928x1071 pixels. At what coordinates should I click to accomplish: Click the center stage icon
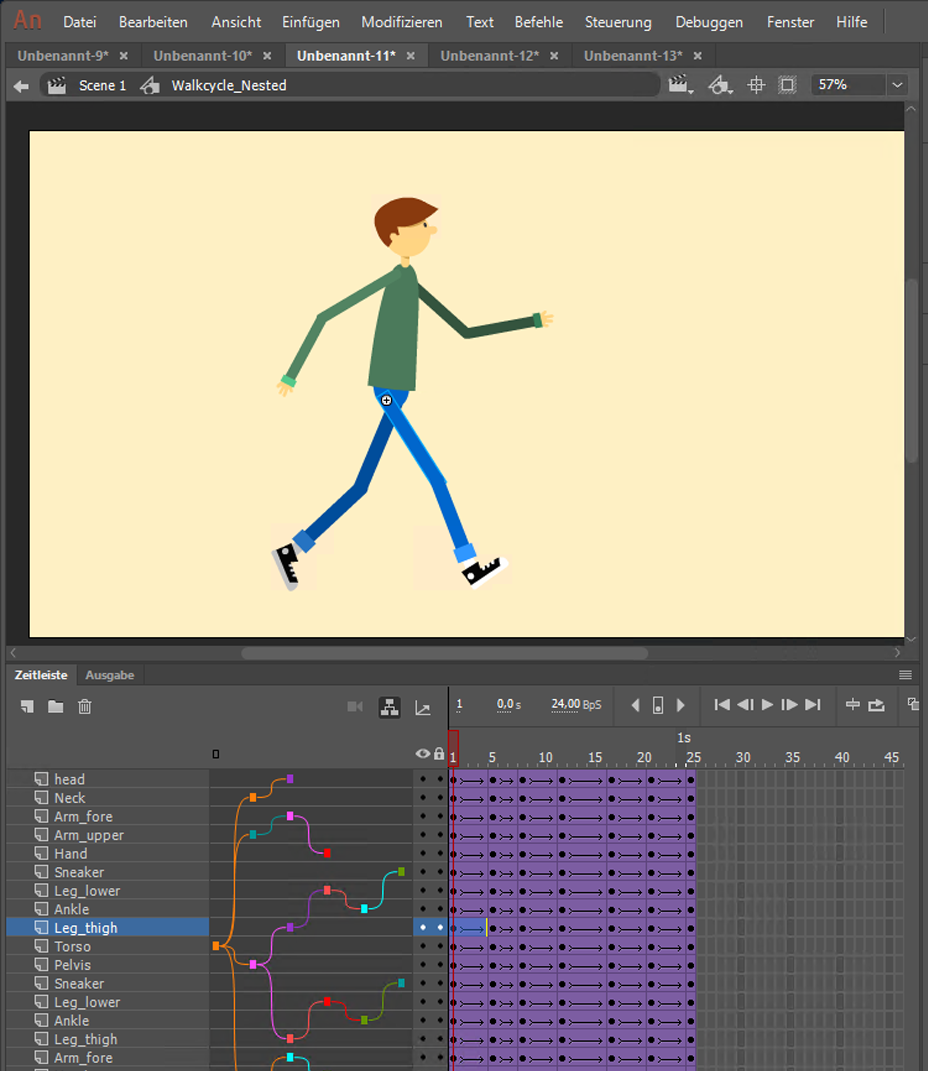(756, 86)
